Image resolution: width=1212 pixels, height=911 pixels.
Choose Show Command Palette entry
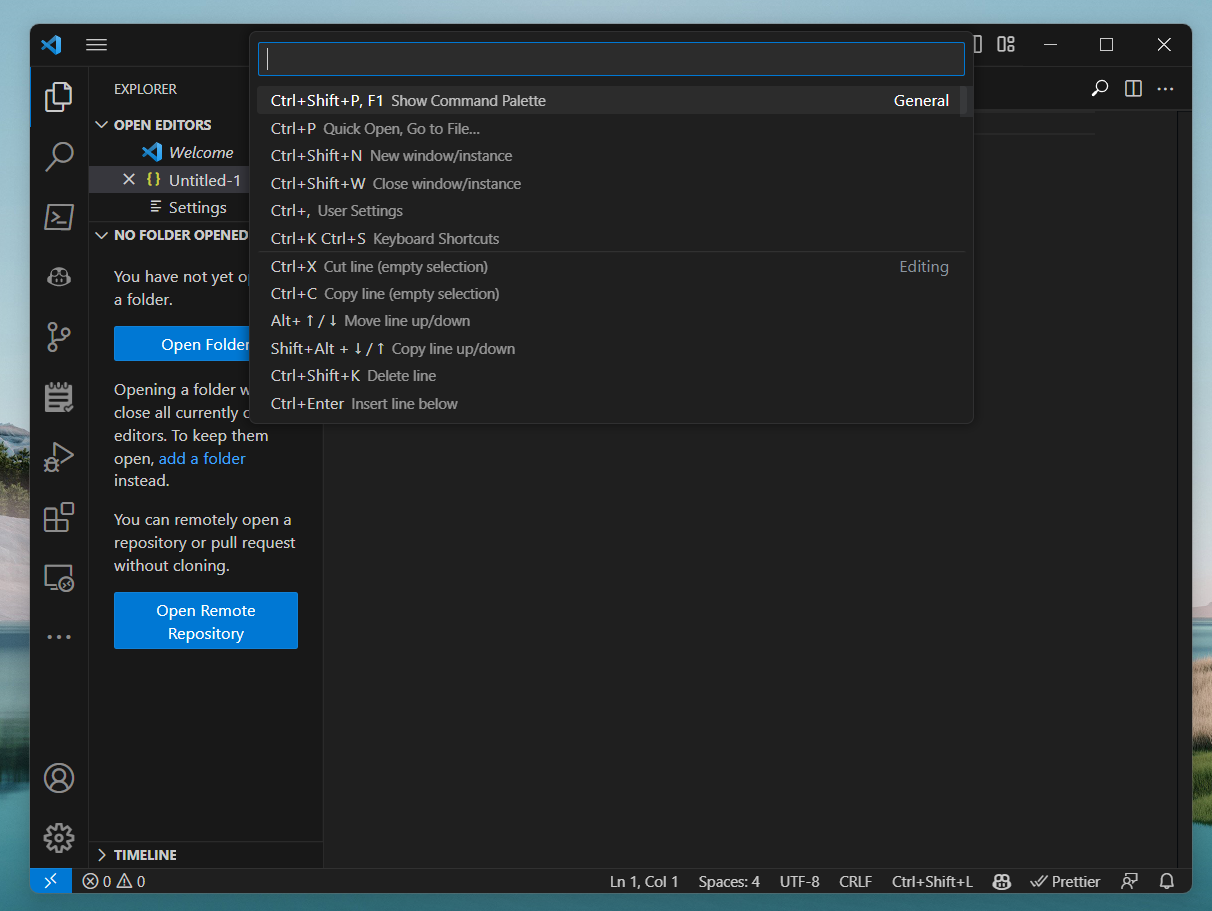coord(609,100)
